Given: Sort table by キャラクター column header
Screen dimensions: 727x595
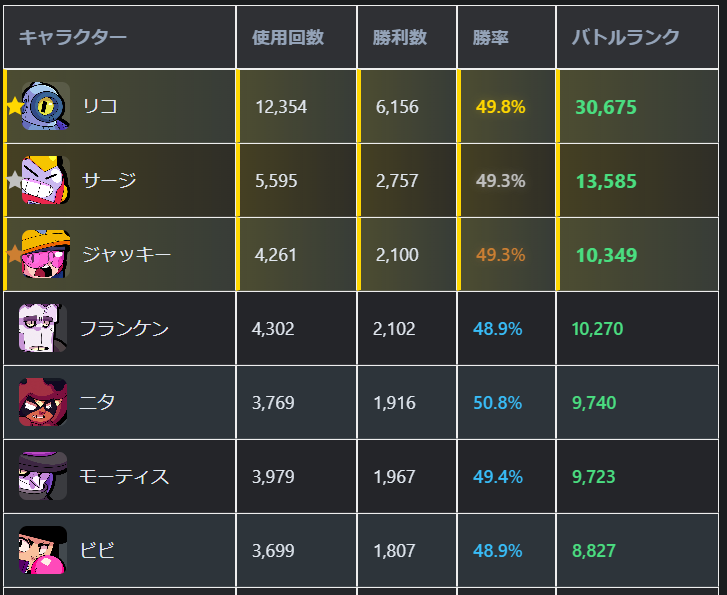Looking at the screenshot, I should tap(73, 38).
